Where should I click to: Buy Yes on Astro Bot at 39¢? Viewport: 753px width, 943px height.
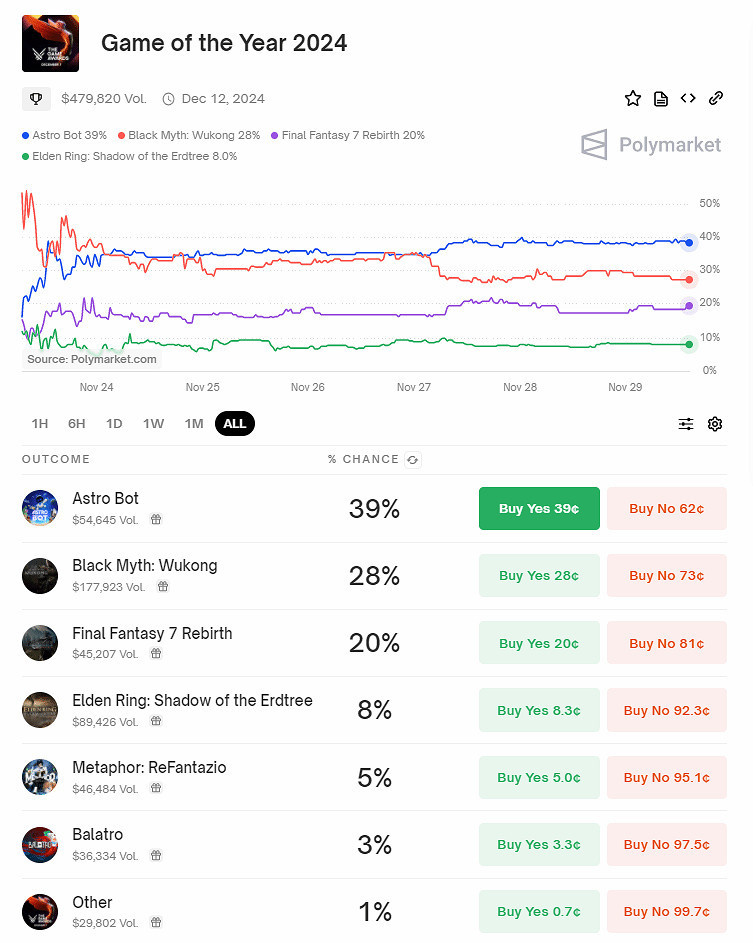[x=539, y=508]
